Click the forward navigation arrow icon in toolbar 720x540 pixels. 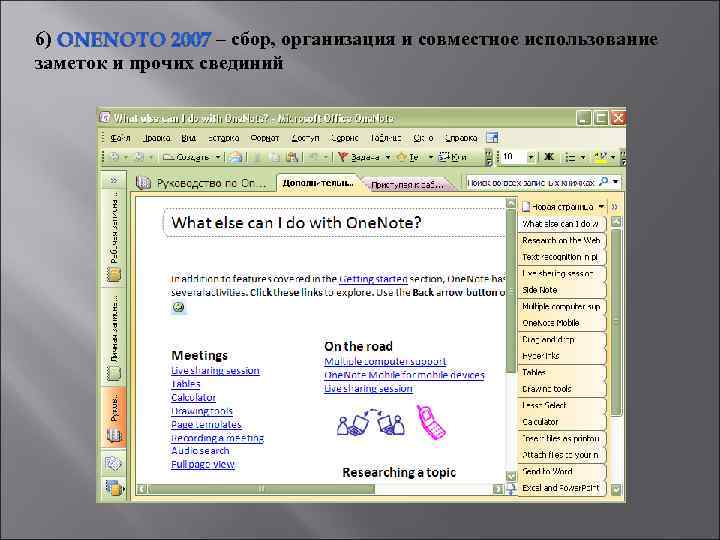138,157
